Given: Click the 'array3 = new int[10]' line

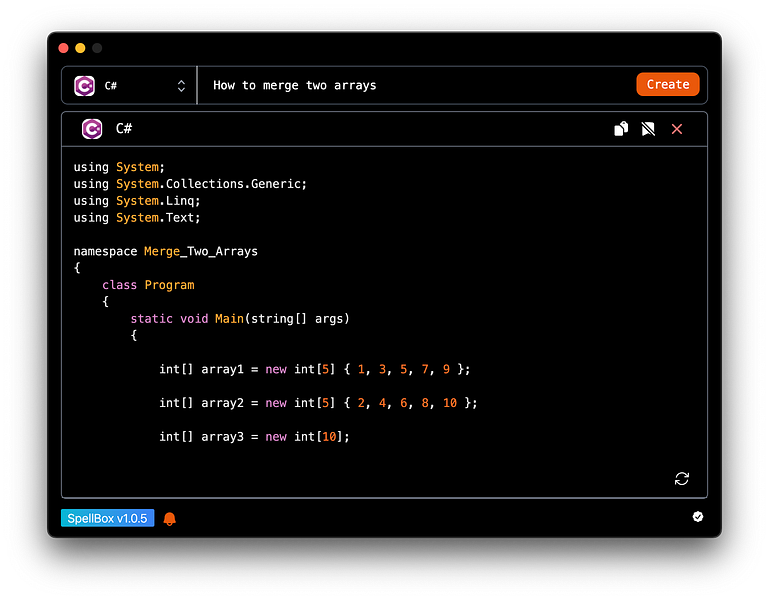Looking at the screenshot, I should coord(254,436).
